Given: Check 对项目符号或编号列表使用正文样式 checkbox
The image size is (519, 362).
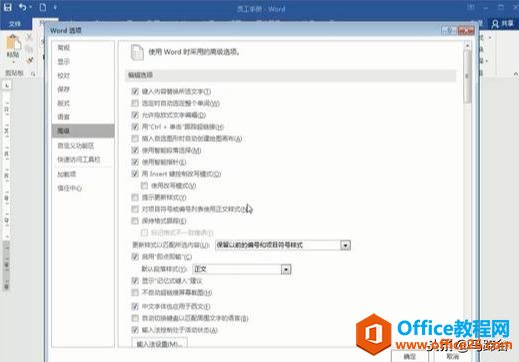Looking at the screenshot, I should 135,209.
